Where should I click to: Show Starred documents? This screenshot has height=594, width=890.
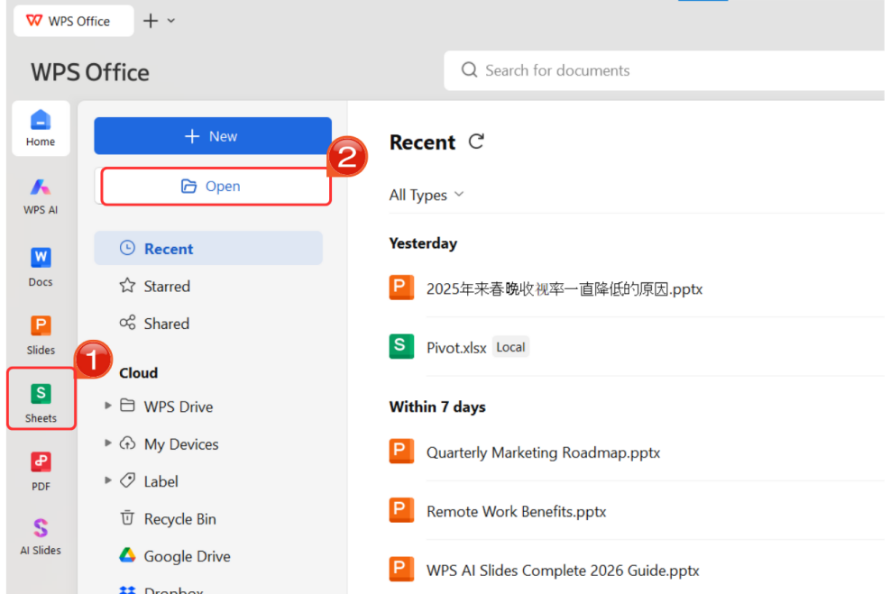155,286
